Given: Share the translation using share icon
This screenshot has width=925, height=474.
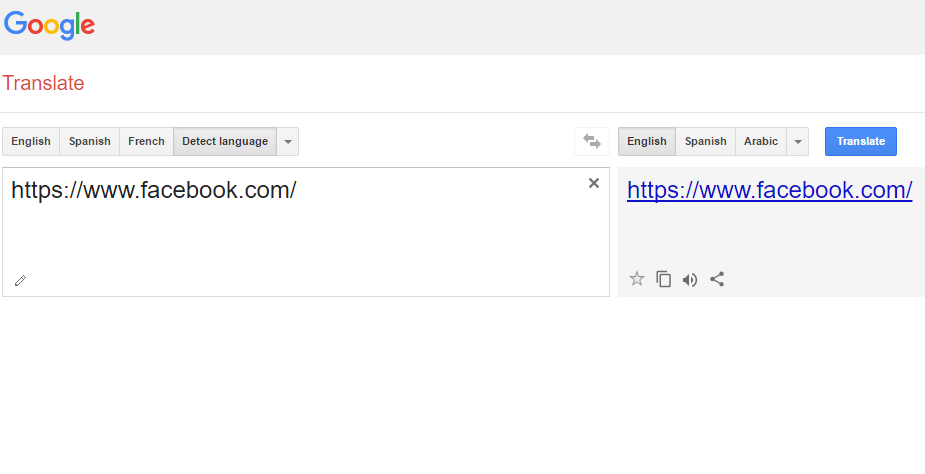Looking at the screenshot, I should (717, 279).
